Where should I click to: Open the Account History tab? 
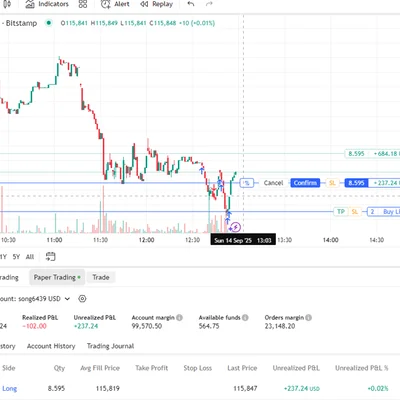[x=51, y=346]
